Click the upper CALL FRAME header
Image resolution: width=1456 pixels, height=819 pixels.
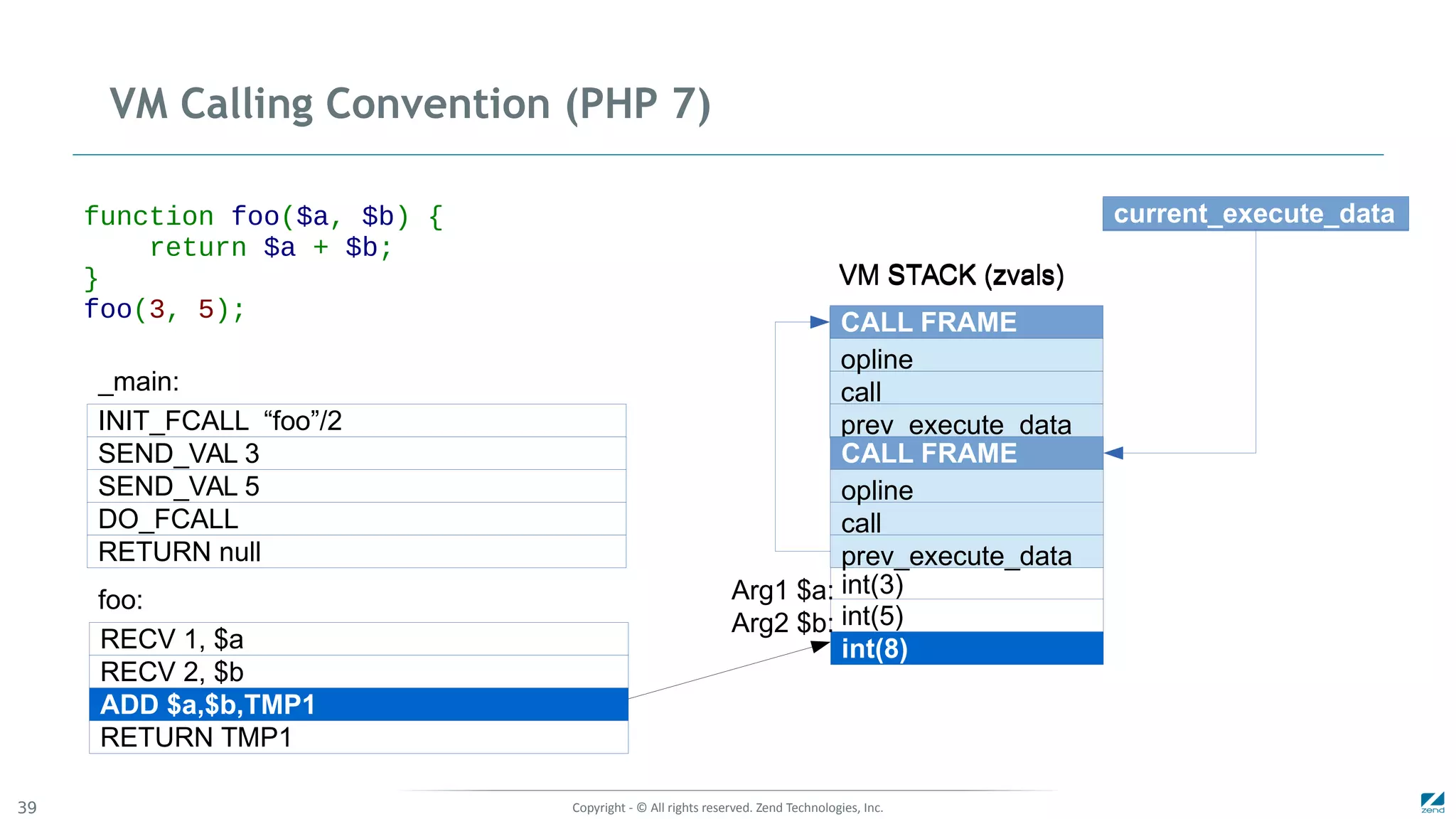966,322
